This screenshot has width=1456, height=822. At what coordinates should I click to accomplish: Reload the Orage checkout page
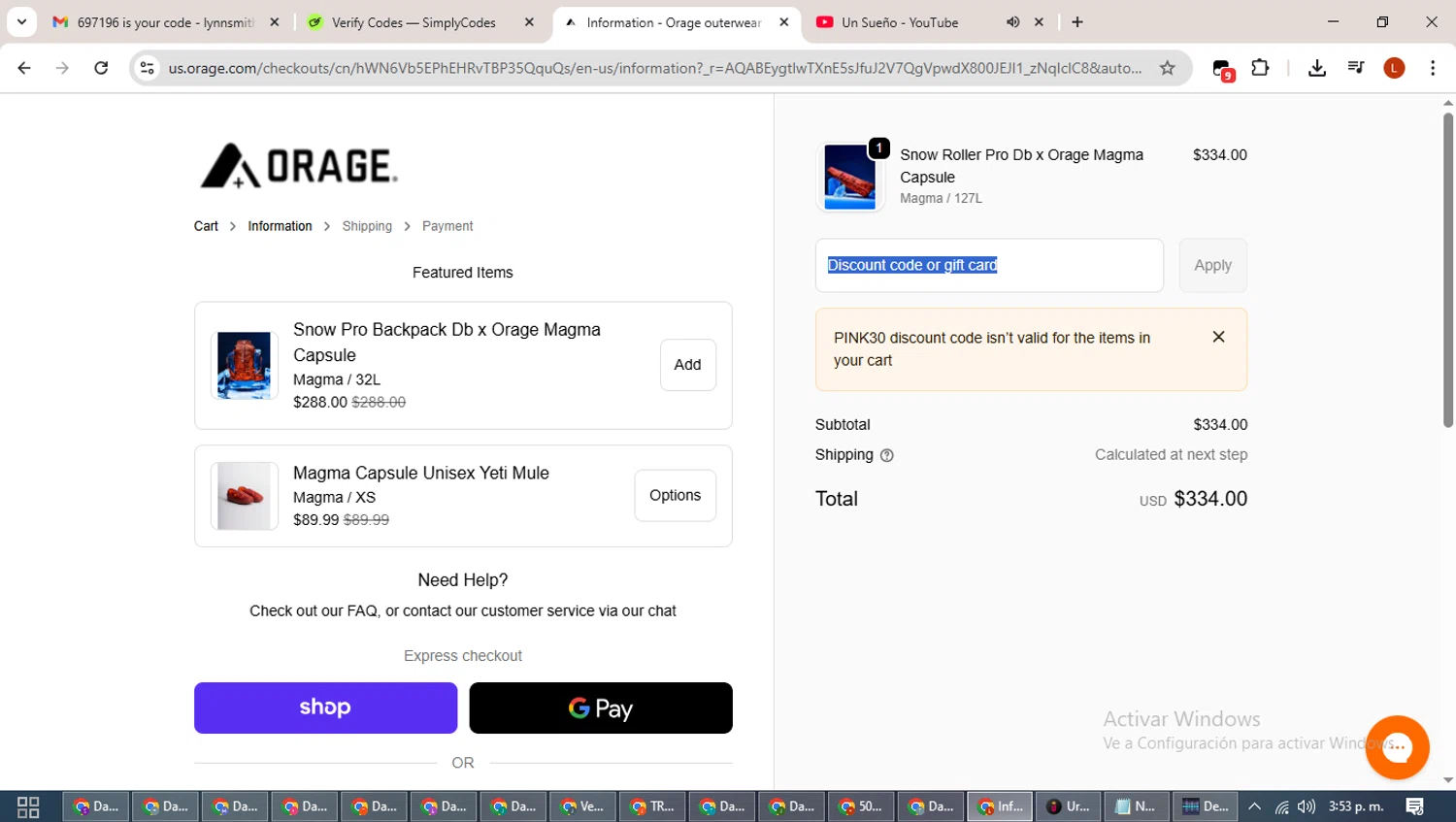pos(101,68)
